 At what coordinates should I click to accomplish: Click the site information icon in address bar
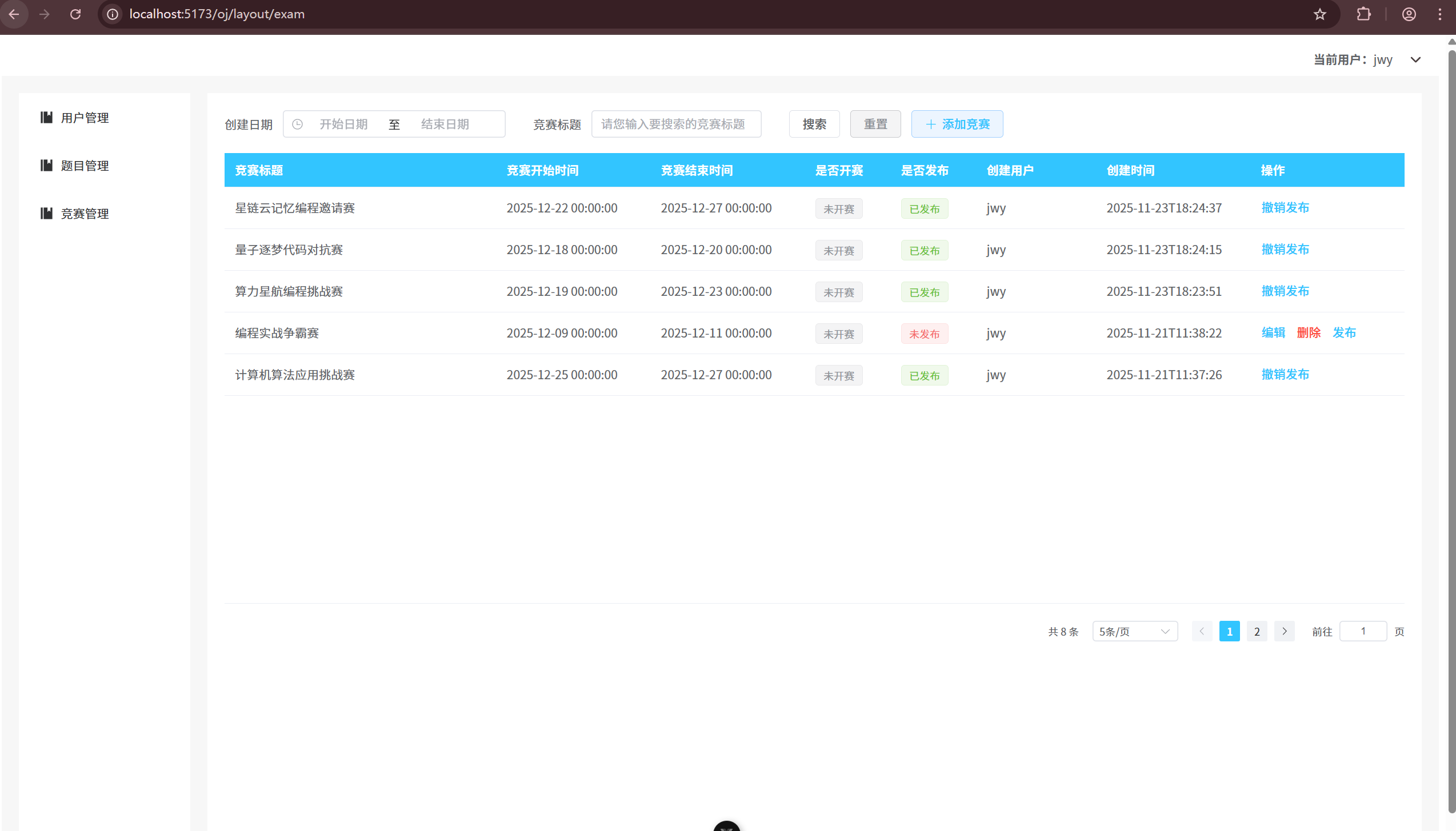point(113,14)
